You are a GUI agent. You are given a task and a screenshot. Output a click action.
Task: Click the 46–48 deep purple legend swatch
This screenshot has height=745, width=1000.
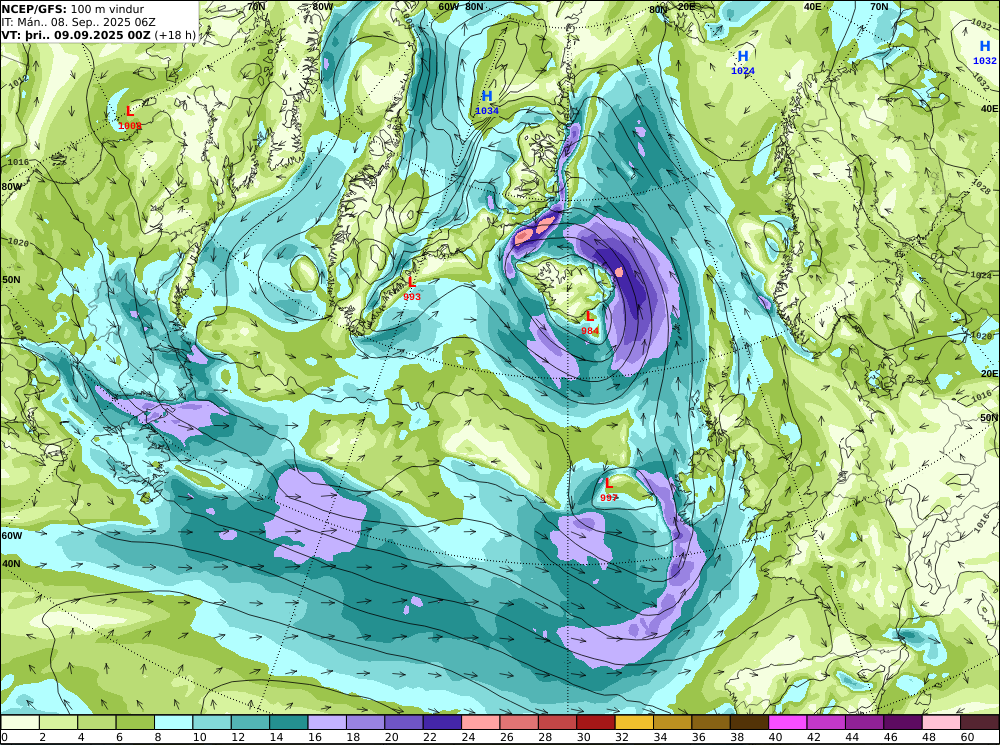903,722
